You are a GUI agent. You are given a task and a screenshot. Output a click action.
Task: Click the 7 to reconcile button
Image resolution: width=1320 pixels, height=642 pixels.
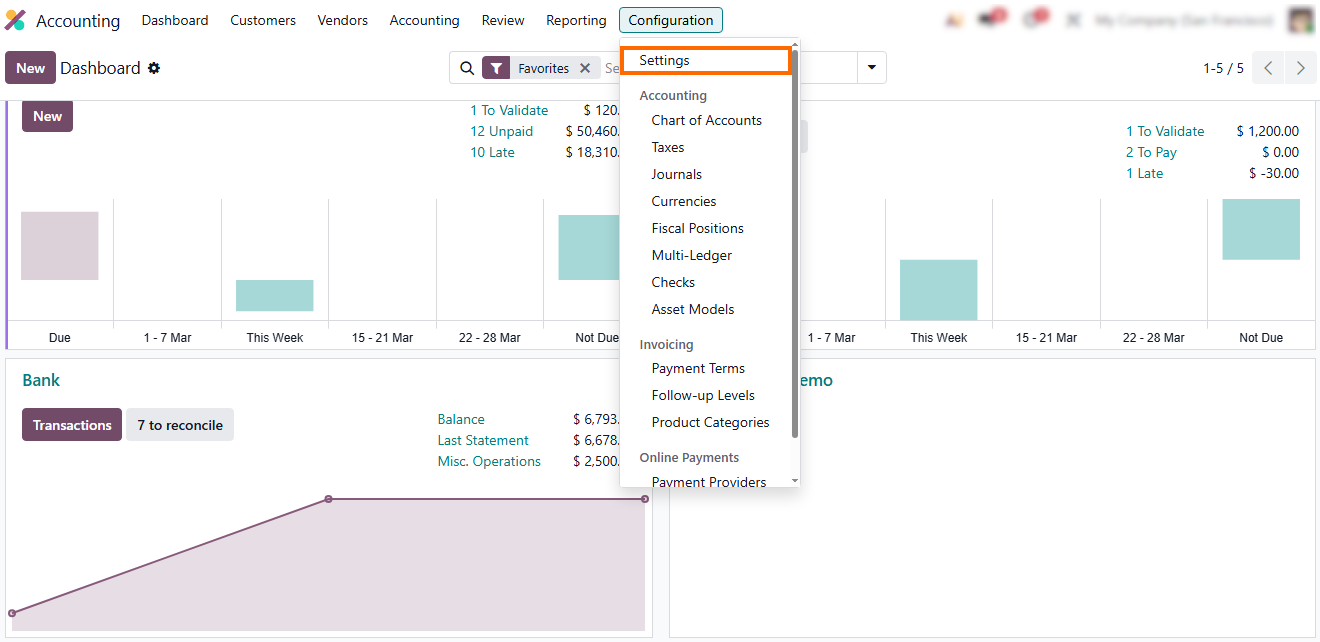click(x=180, y=425)
